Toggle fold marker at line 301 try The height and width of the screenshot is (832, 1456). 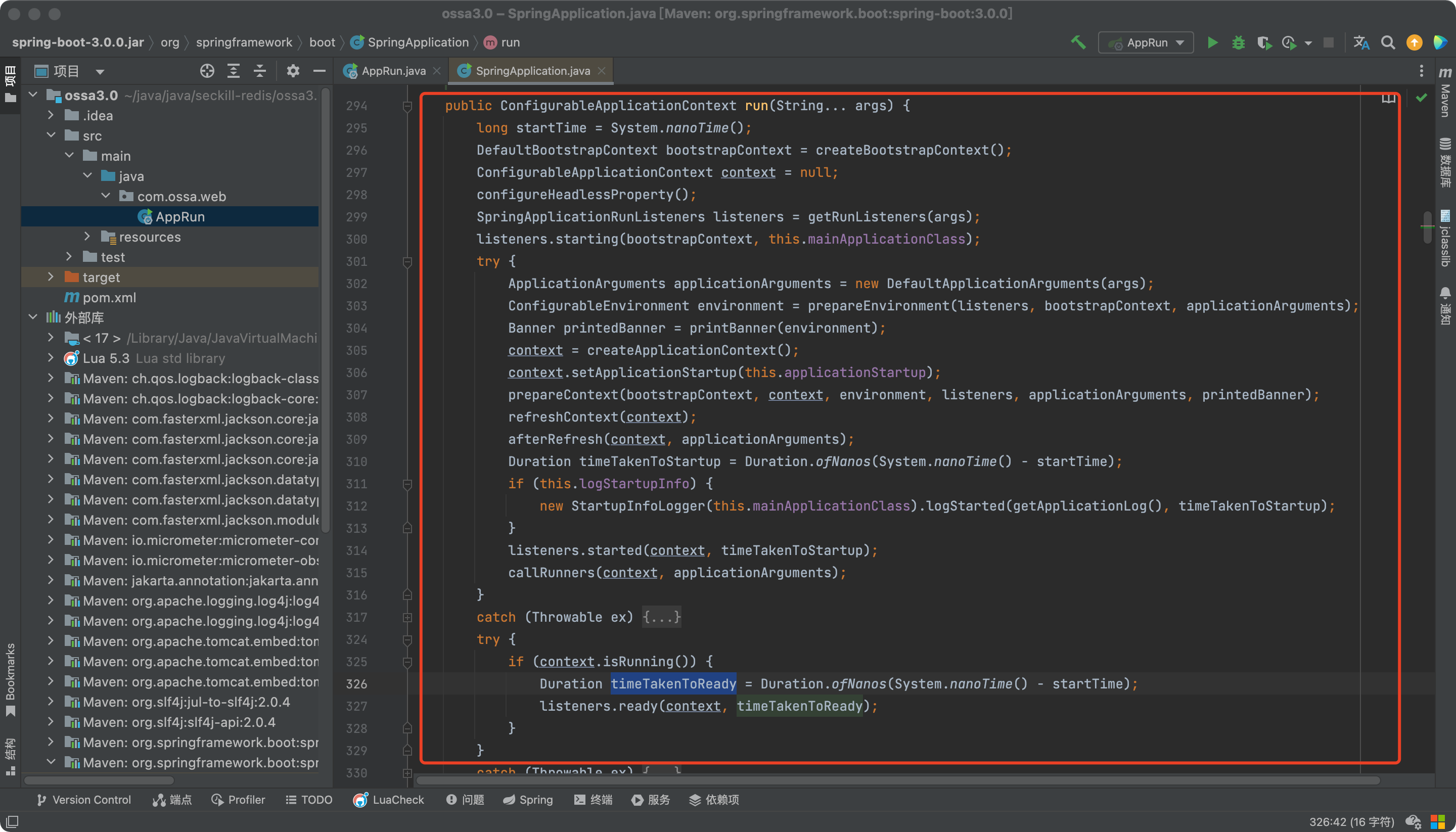pyautogui.click(x=407, y=262)
